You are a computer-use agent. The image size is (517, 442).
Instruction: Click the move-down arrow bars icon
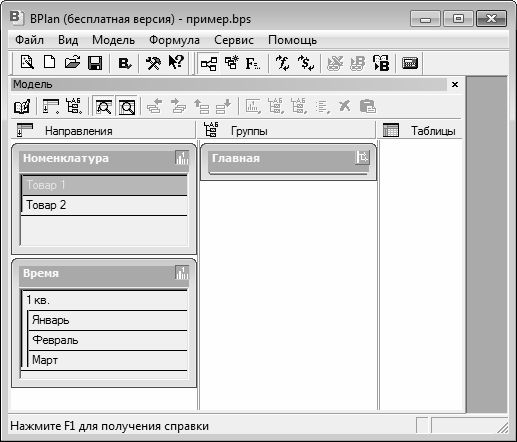[223, 107]
